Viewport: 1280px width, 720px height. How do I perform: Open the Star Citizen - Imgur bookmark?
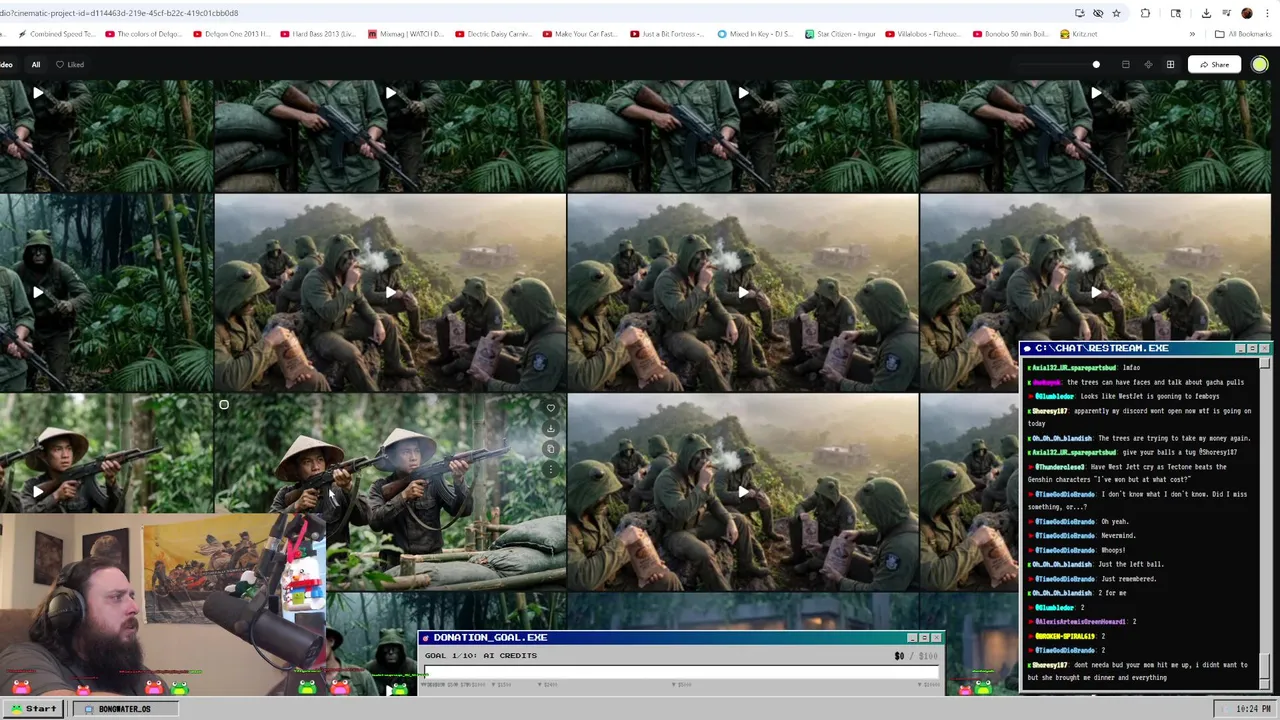coord(840,34)
